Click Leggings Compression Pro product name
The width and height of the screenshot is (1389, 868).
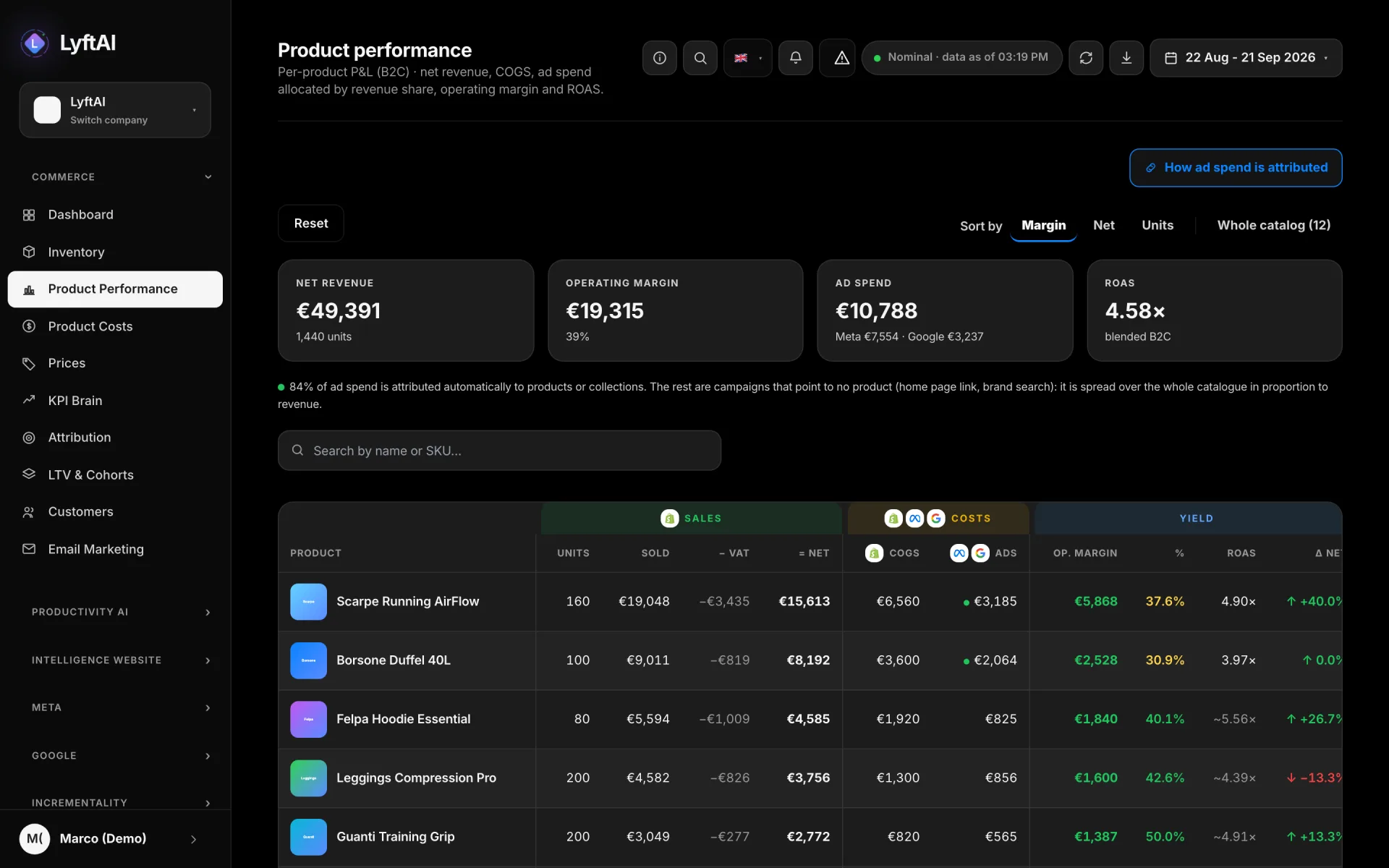pos(416,778)
